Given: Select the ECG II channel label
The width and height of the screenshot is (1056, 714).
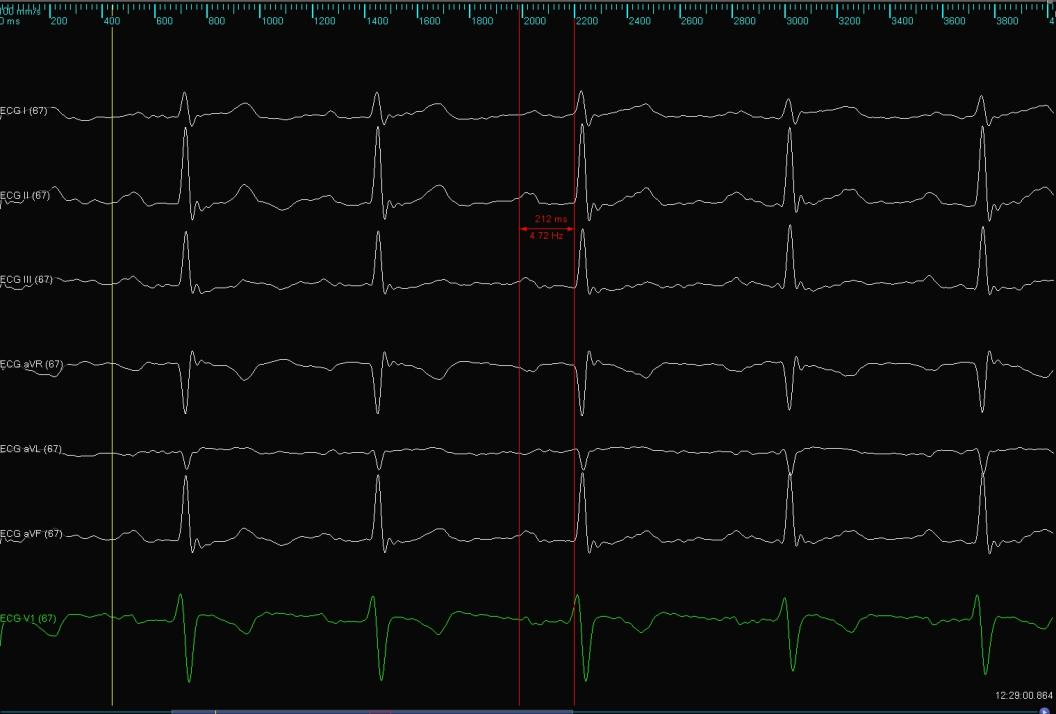Looking at the screenshot, I should (25, 196).
